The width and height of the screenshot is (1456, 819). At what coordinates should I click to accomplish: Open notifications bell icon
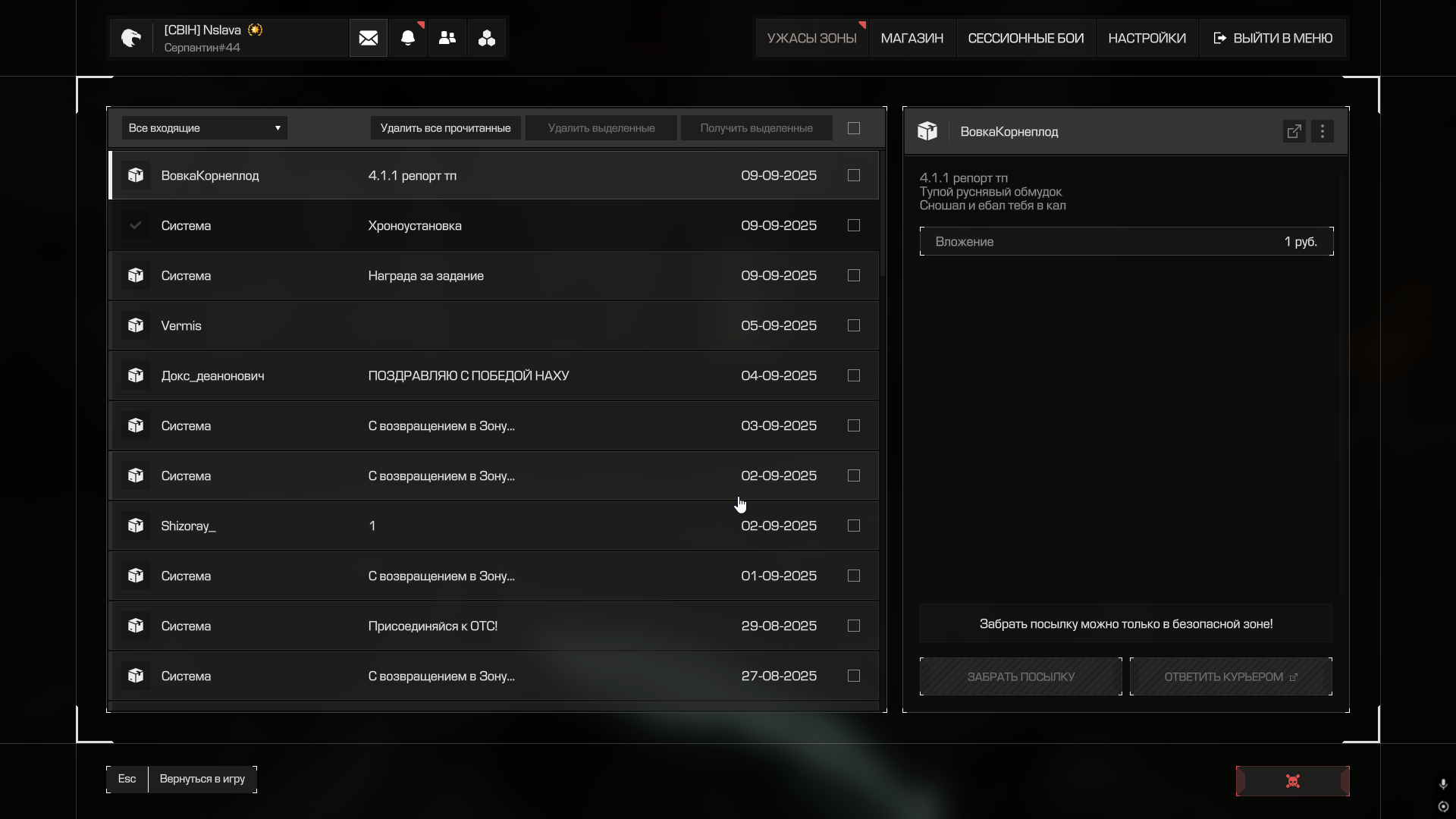408,38
